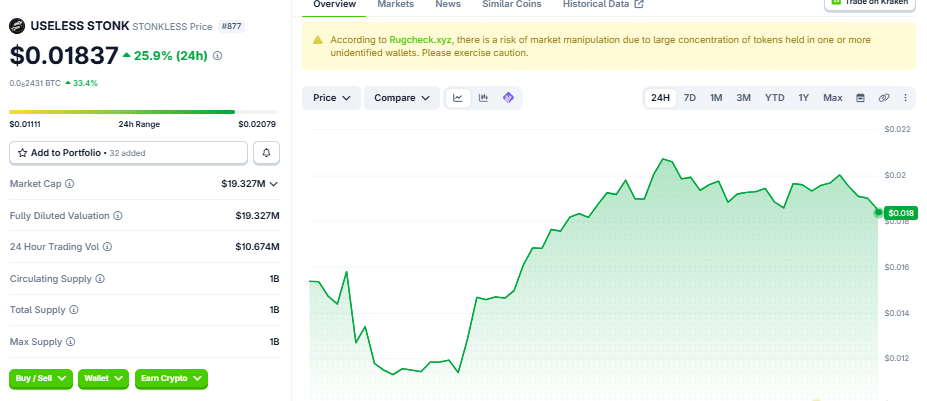
Task: Open the calendar date range picker
Action: [x=860, y=98]
